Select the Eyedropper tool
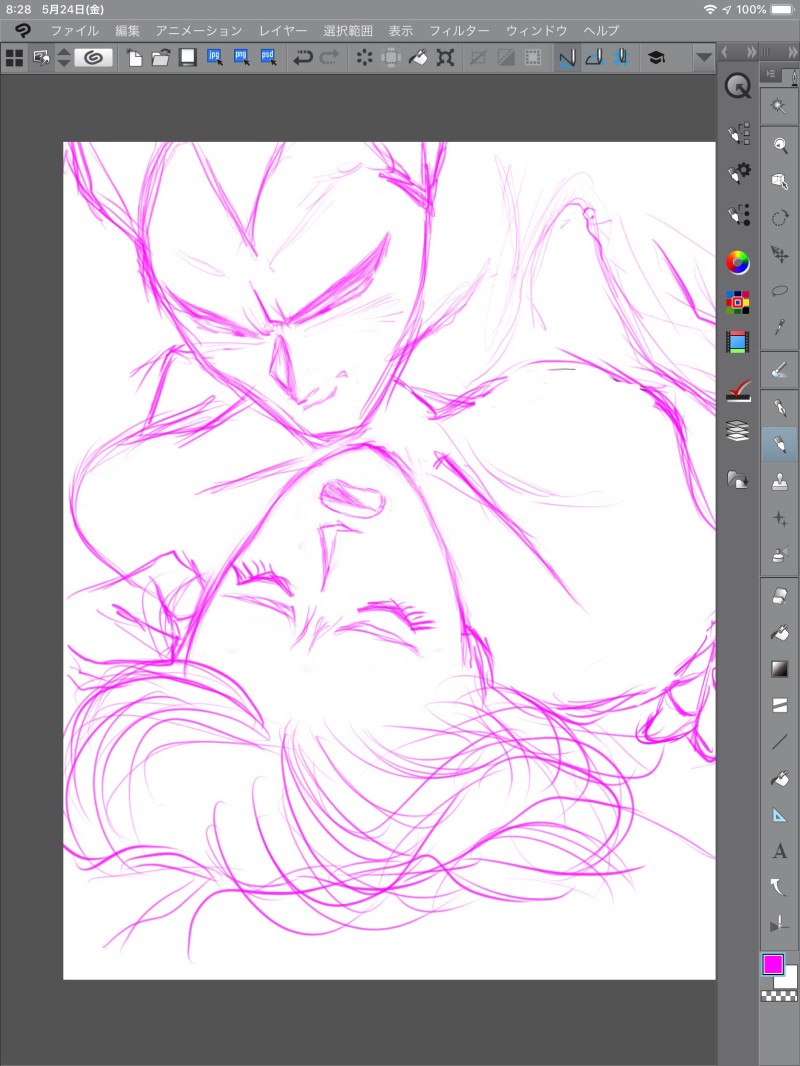Screen dimensions: 800x1066 click(780, 328)
